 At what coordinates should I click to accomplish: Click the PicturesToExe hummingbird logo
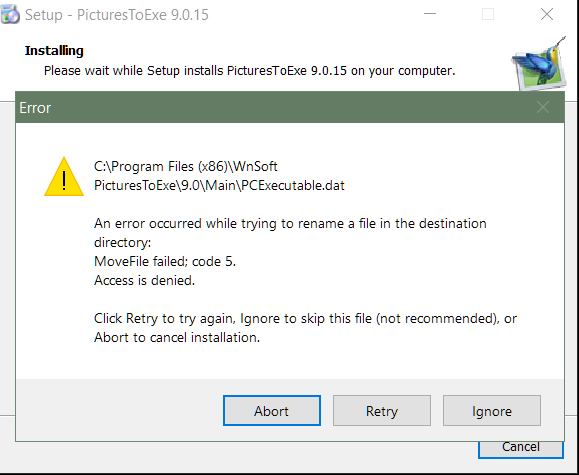(540, 64)
